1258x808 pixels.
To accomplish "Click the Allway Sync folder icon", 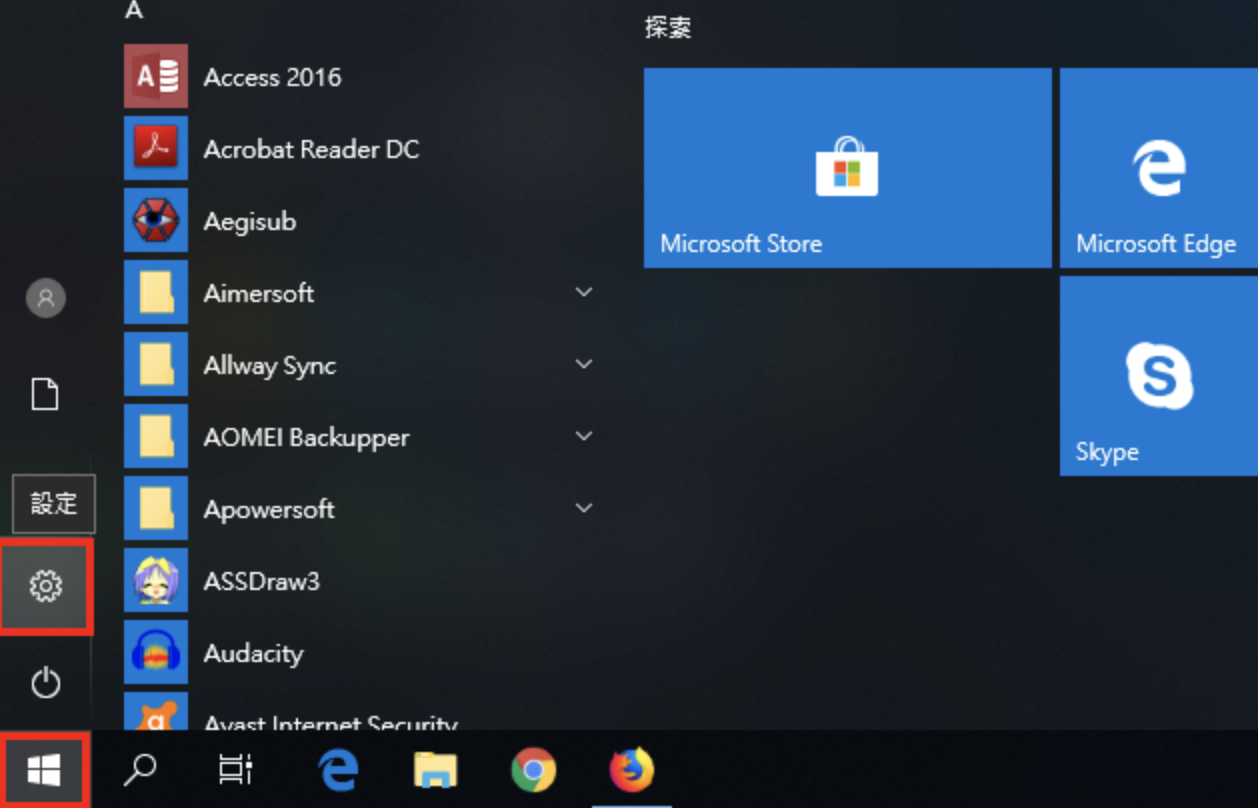I will pos(156,365).
